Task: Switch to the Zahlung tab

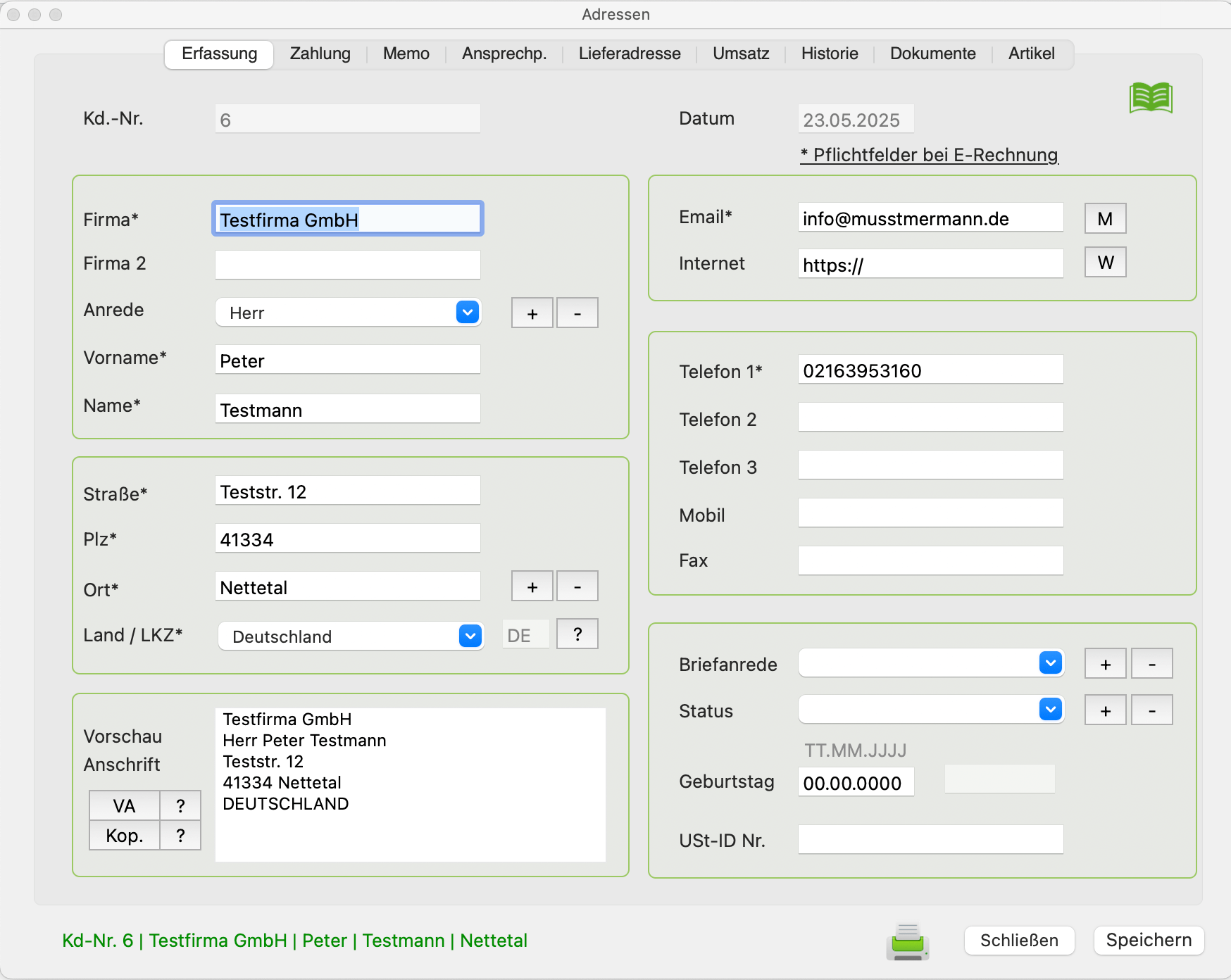Action: 320,54
